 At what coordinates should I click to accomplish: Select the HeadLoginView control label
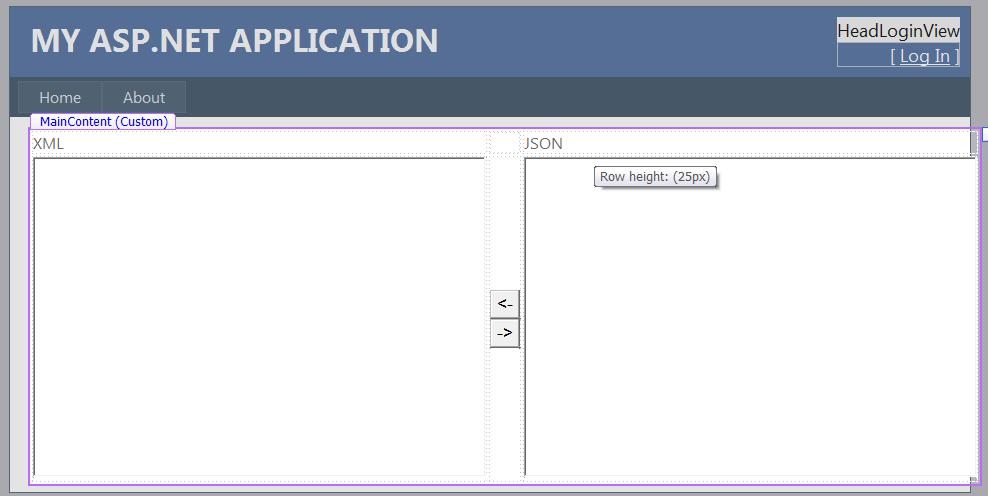[x=898, y=31]
